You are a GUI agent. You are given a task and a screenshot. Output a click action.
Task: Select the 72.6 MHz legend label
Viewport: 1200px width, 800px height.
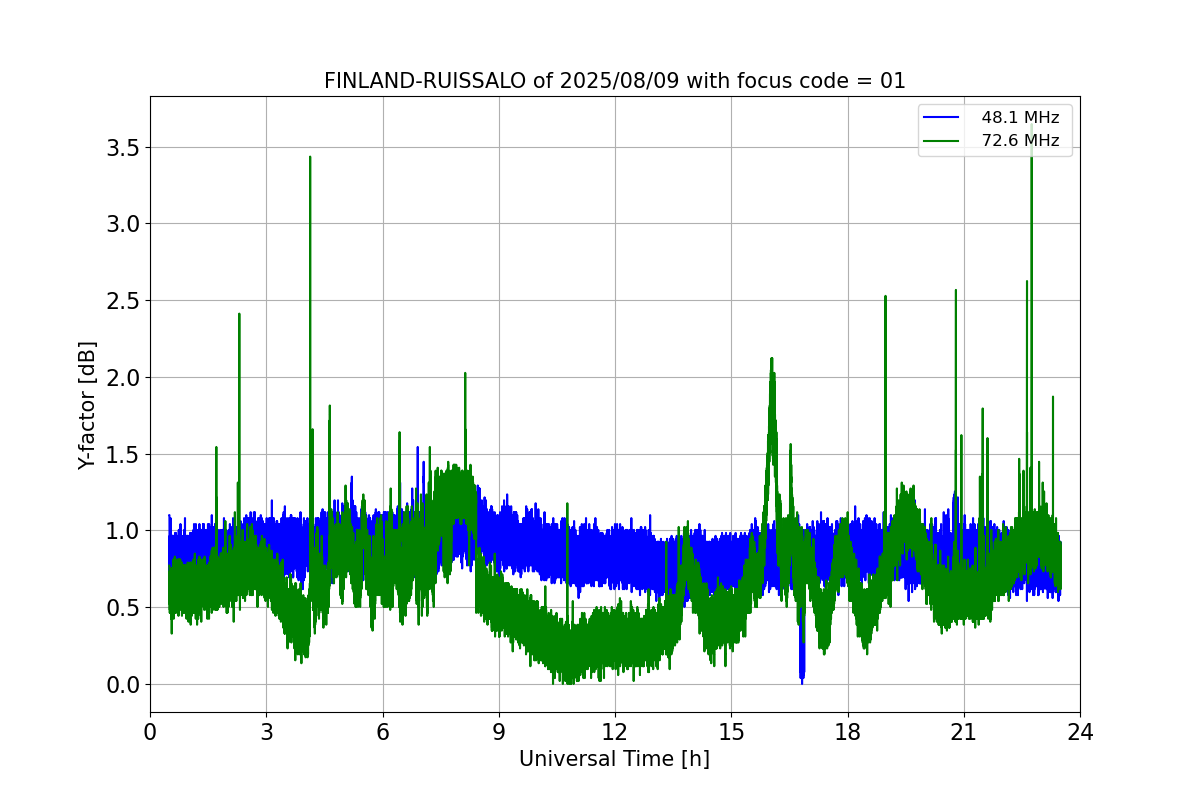pos(1020,141)
